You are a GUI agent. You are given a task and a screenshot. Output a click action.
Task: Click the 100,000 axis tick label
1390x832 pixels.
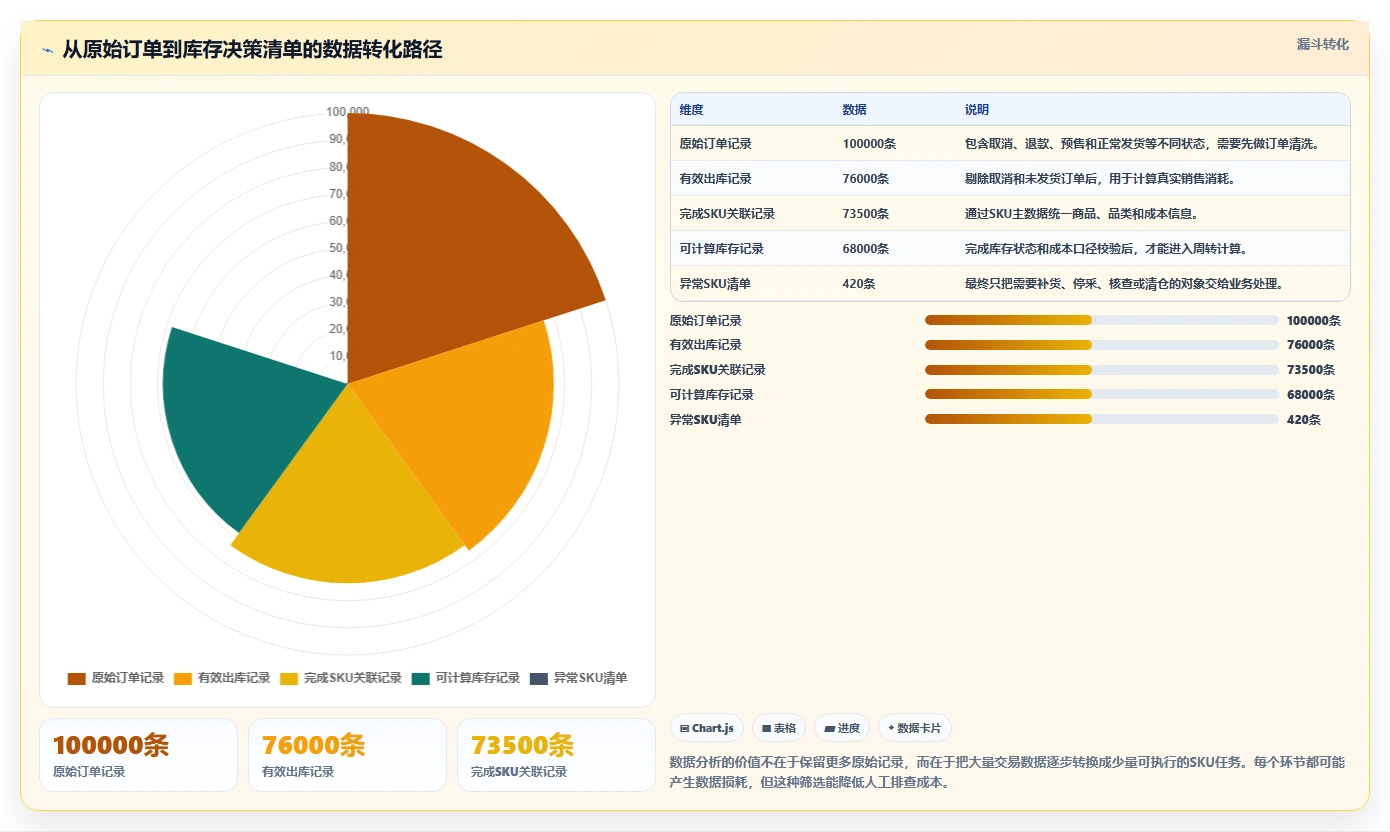pyautogui.click(x=348, y=112)
